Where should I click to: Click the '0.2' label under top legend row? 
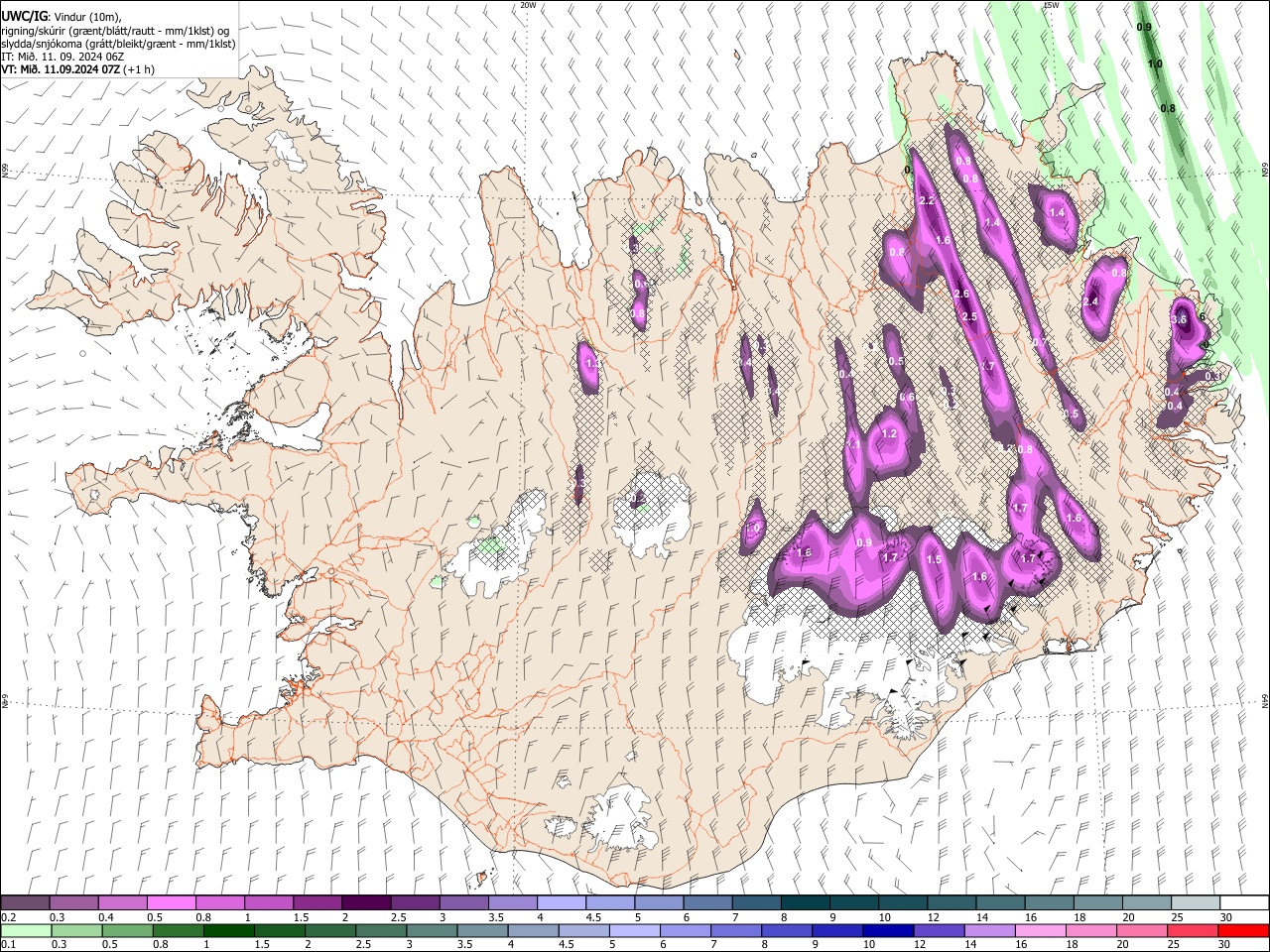[8, 917]
